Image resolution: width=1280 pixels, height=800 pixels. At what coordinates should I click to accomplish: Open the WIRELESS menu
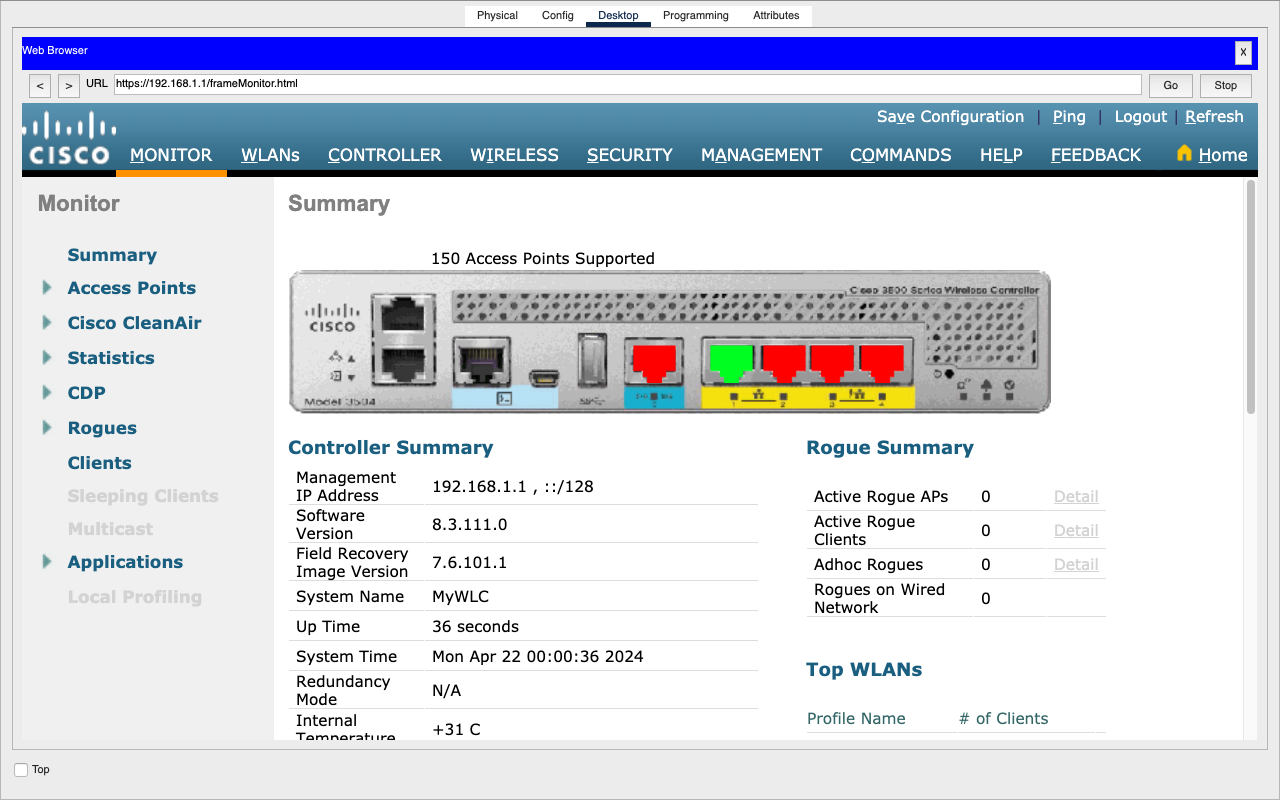[514, 155]
